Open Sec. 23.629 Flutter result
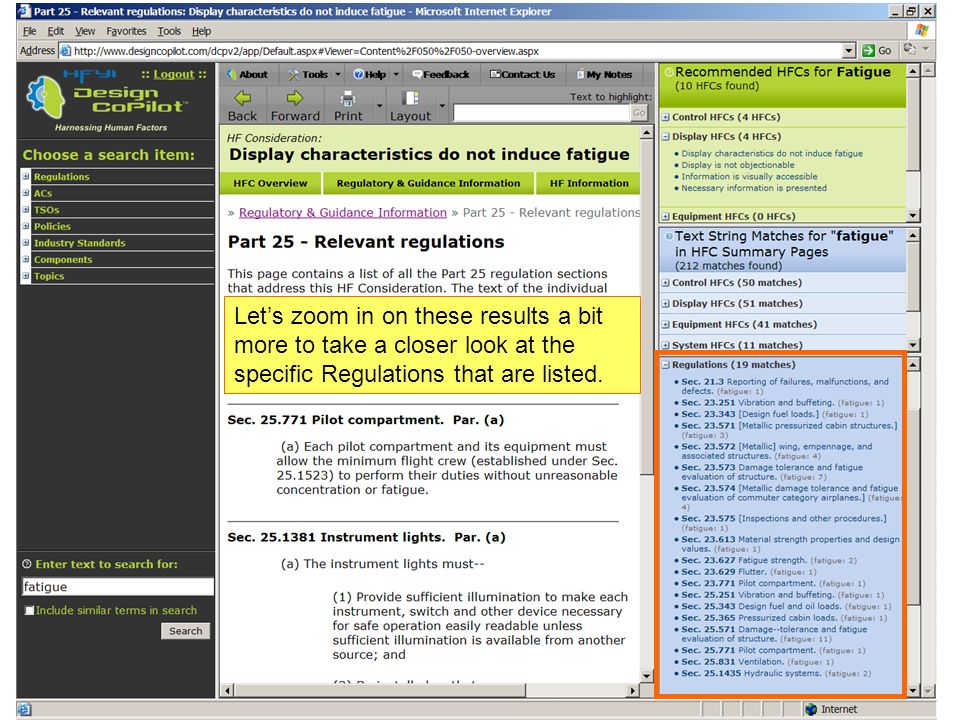Viewport: 960px width, 720px height. tap(749, 572)
